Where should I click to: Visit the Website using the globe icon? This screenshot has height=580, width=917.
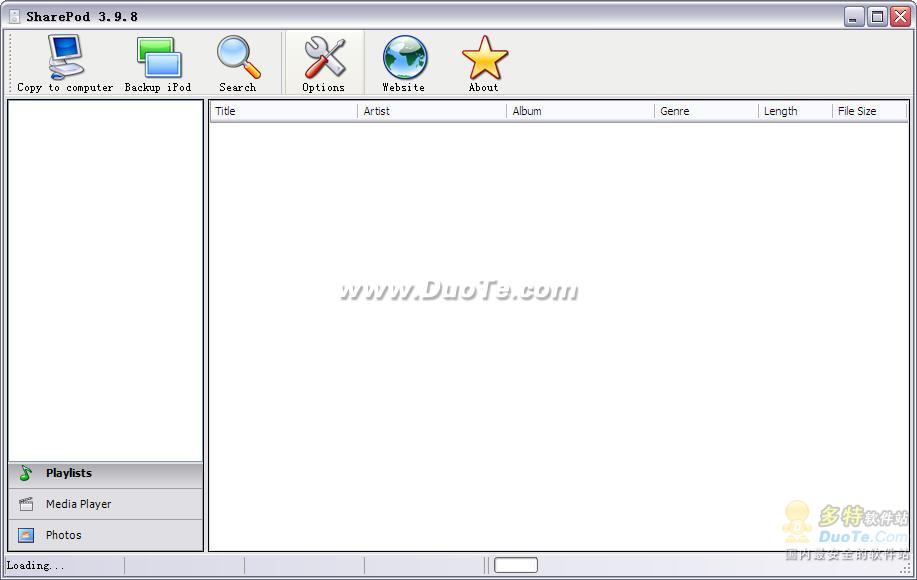[404, 58]
